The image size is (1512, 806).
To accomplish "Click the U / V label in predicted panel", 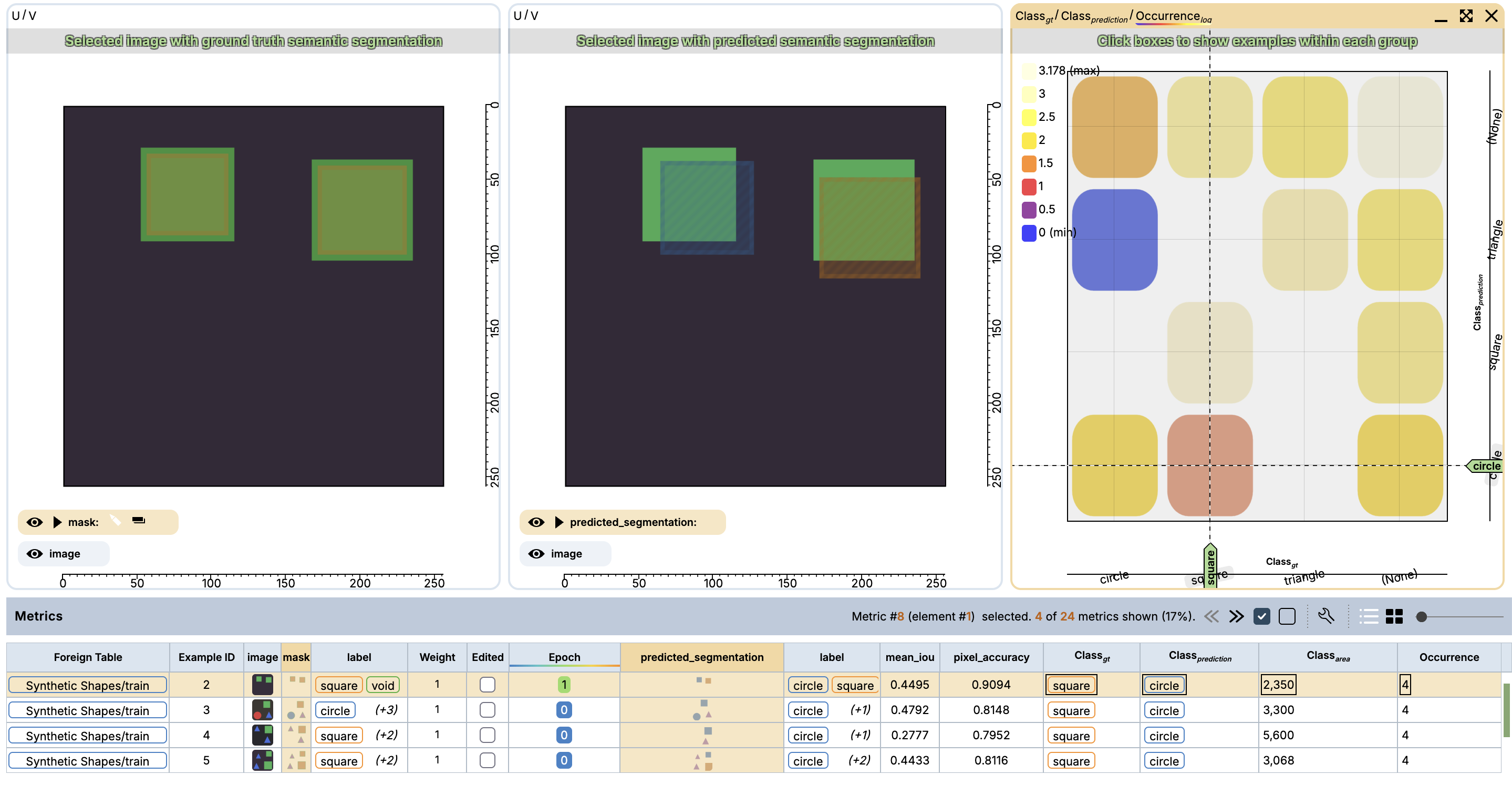I will (x=525, y=15).
